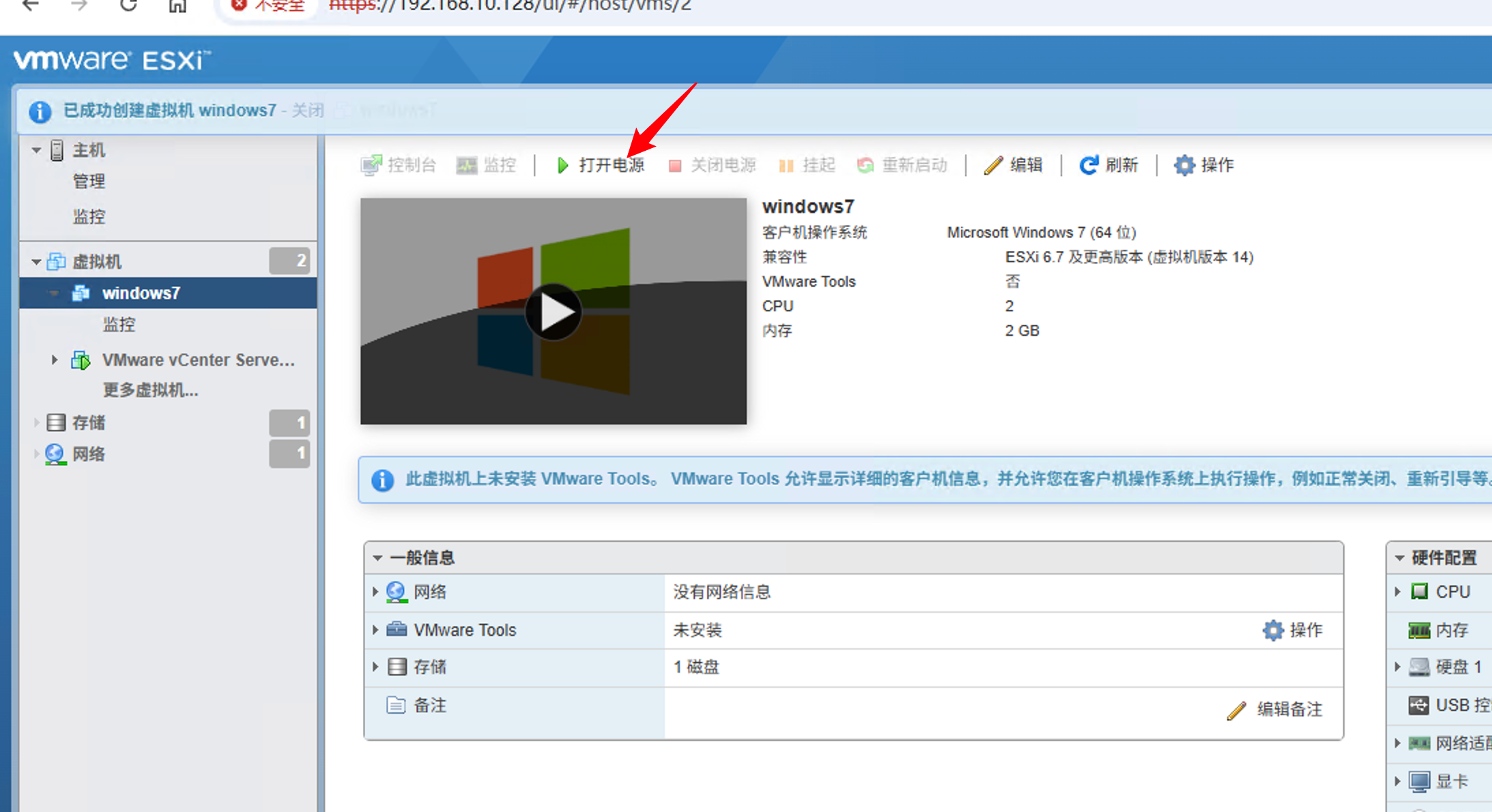Click the 监控 toolbar button
The width and height of the screenshot is (1492, 812).
click(x=486, y=165)
